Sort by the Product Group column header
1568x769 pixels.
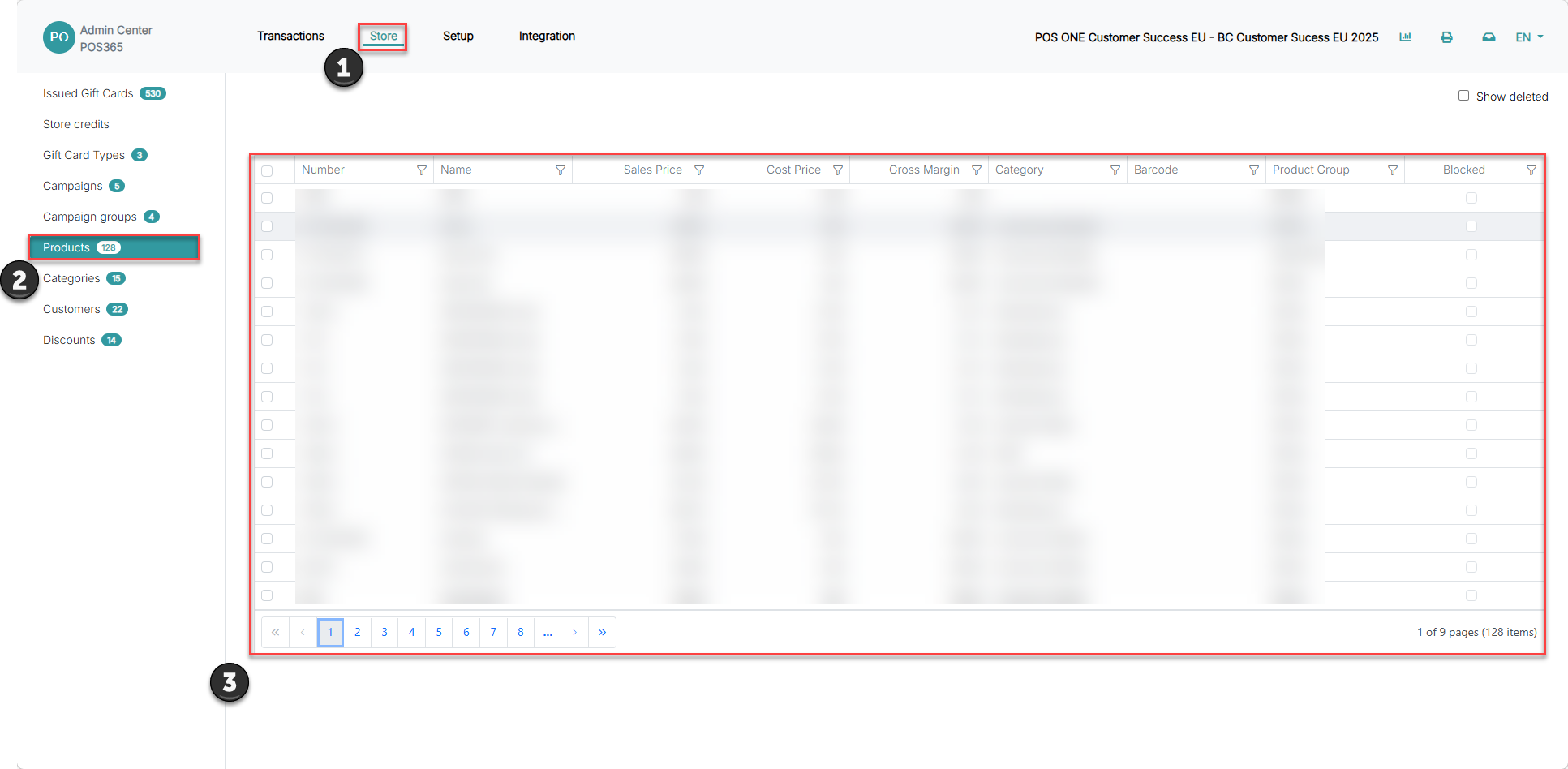tap(1311, 170)
